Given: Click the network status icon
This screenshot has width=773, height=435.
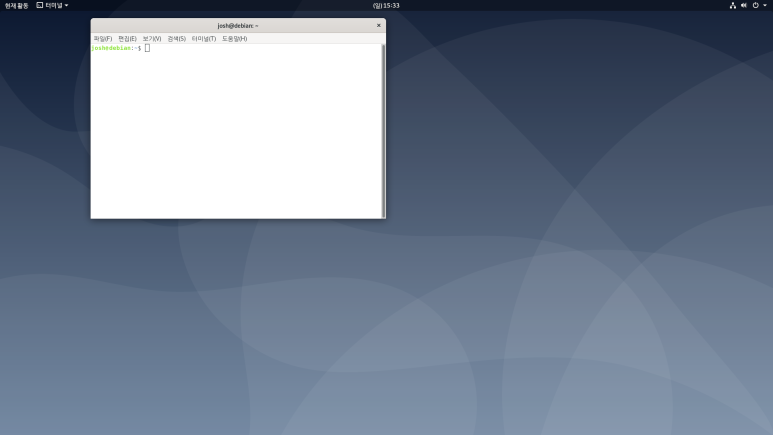Looking at the screenshot, I should (733, 5).
